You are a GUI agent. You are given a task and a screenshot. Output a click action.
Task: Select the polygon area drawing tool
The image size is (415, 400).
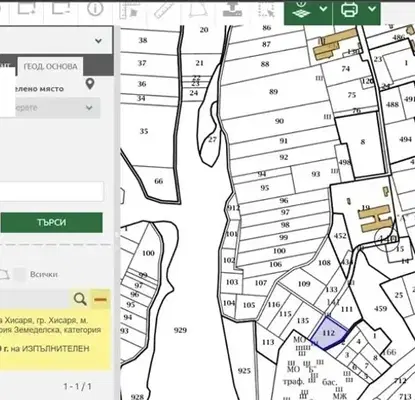coord(198,9)
